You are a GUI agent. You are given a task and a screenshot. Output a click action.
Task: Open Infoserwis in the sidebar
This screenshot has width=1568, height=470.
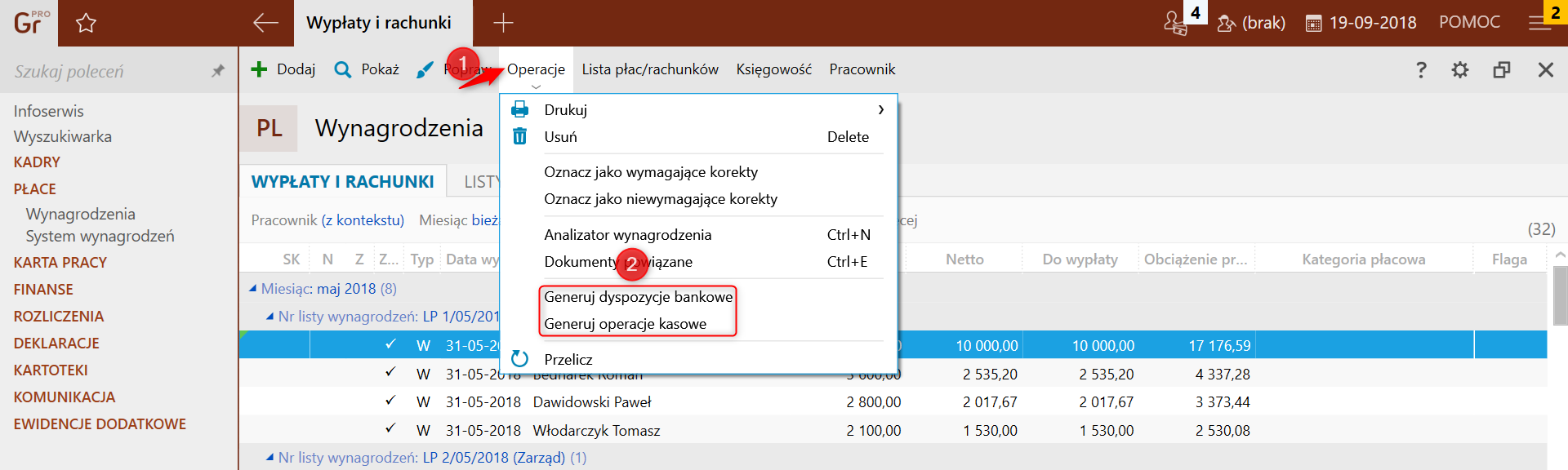click(49, 111)
